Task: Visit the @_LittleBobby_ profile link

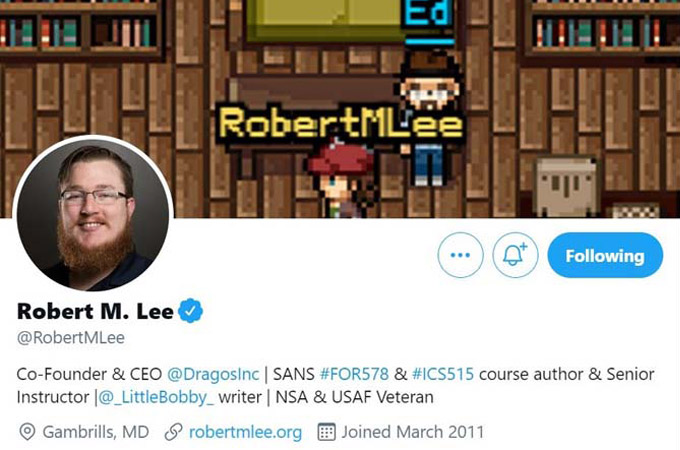Action: click(x=156, y=397)
